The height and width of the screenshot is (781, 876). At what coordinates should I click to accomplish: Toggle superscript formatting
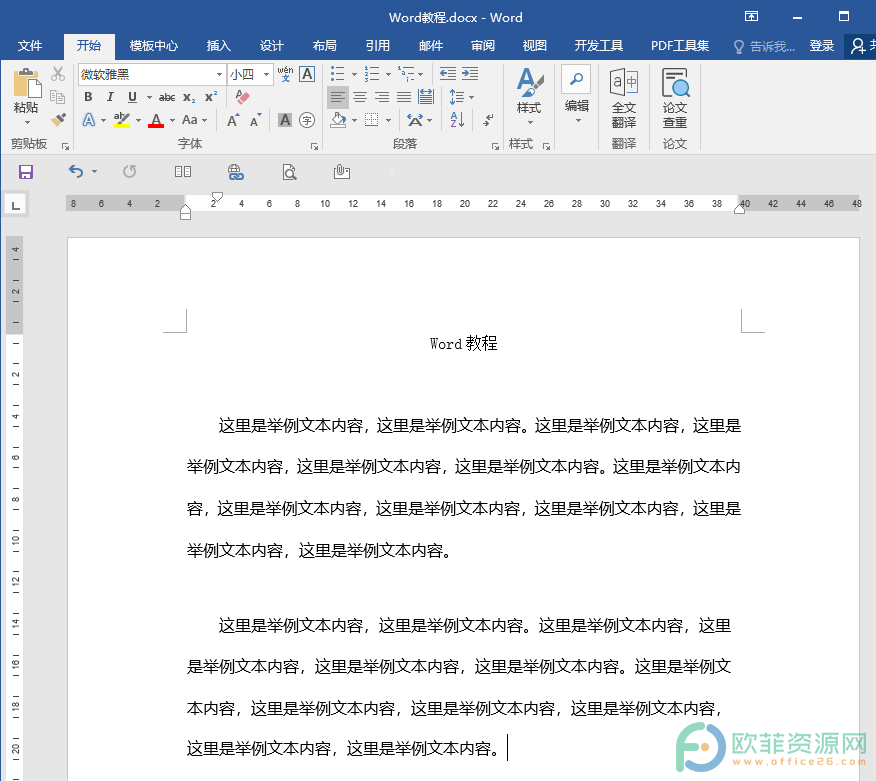[211, 97]
